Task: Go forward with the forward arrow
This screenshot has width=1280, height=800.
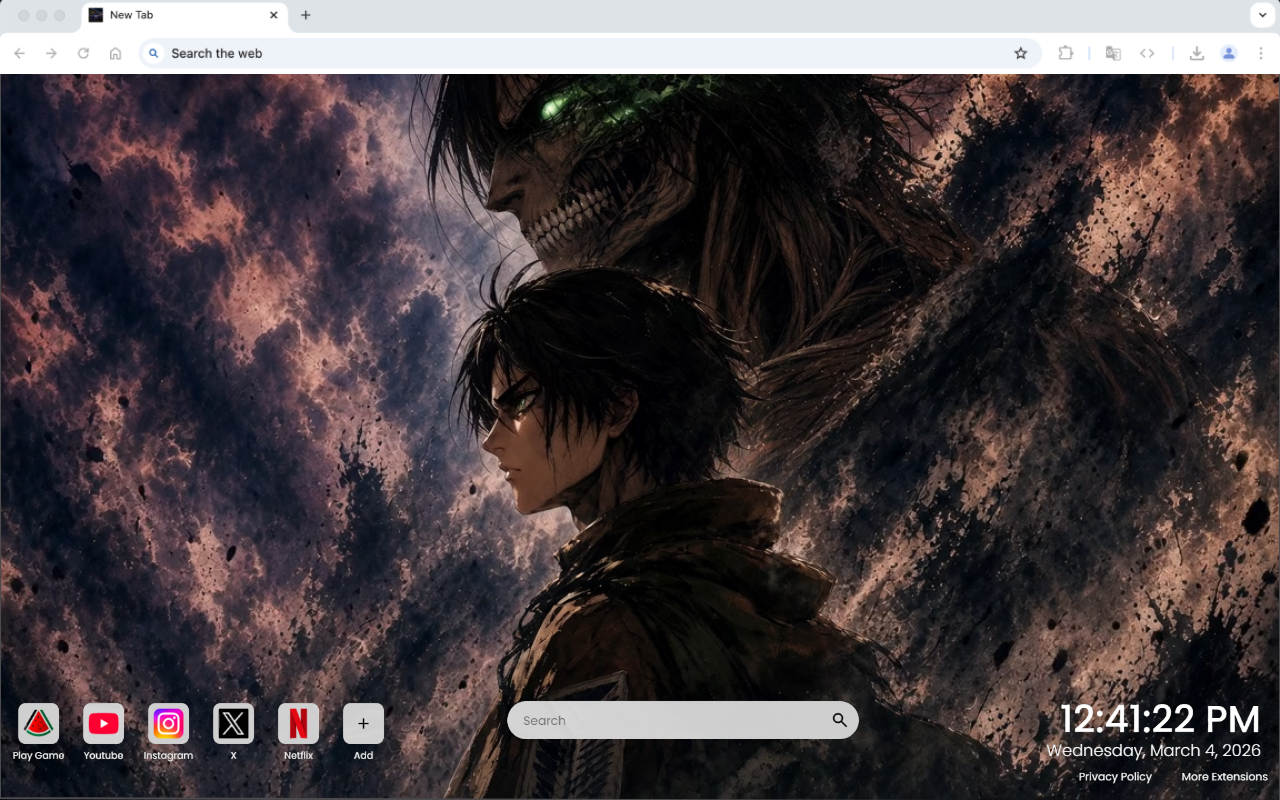Action: 52,53
